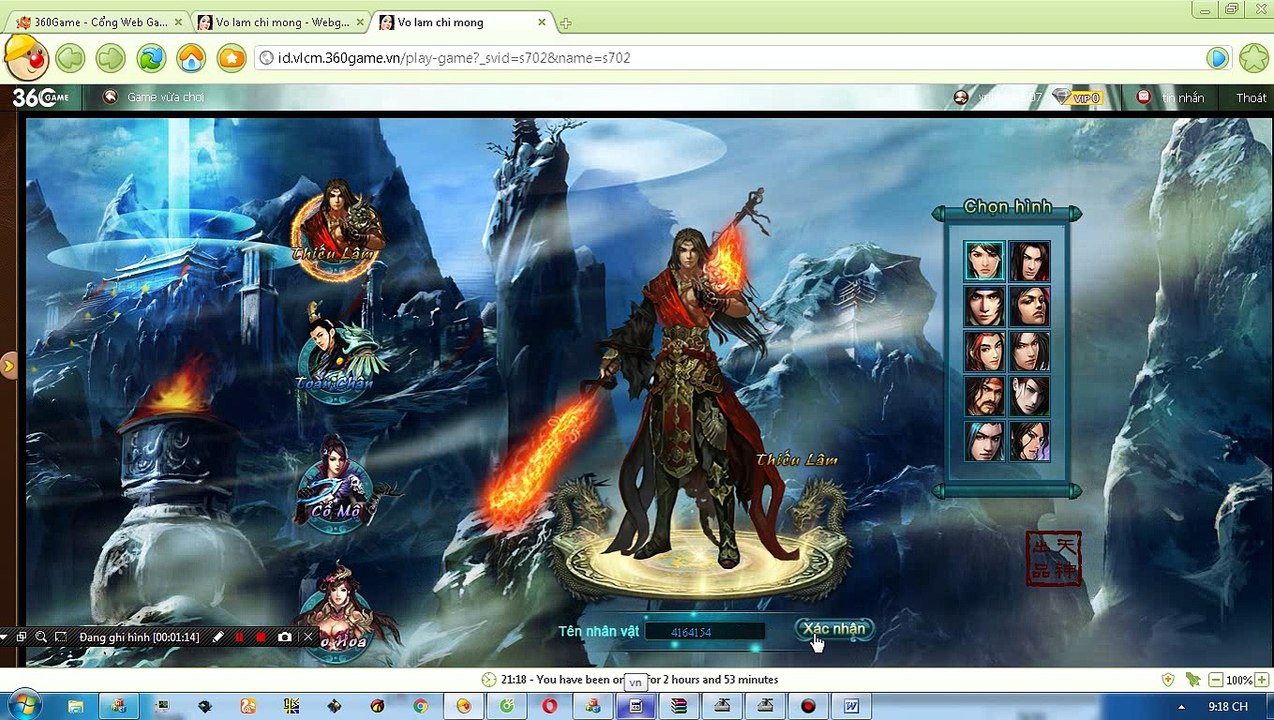Pause the screen recording
The height and width of the screenshot is (720, 1274).
[x=239, y=637]
